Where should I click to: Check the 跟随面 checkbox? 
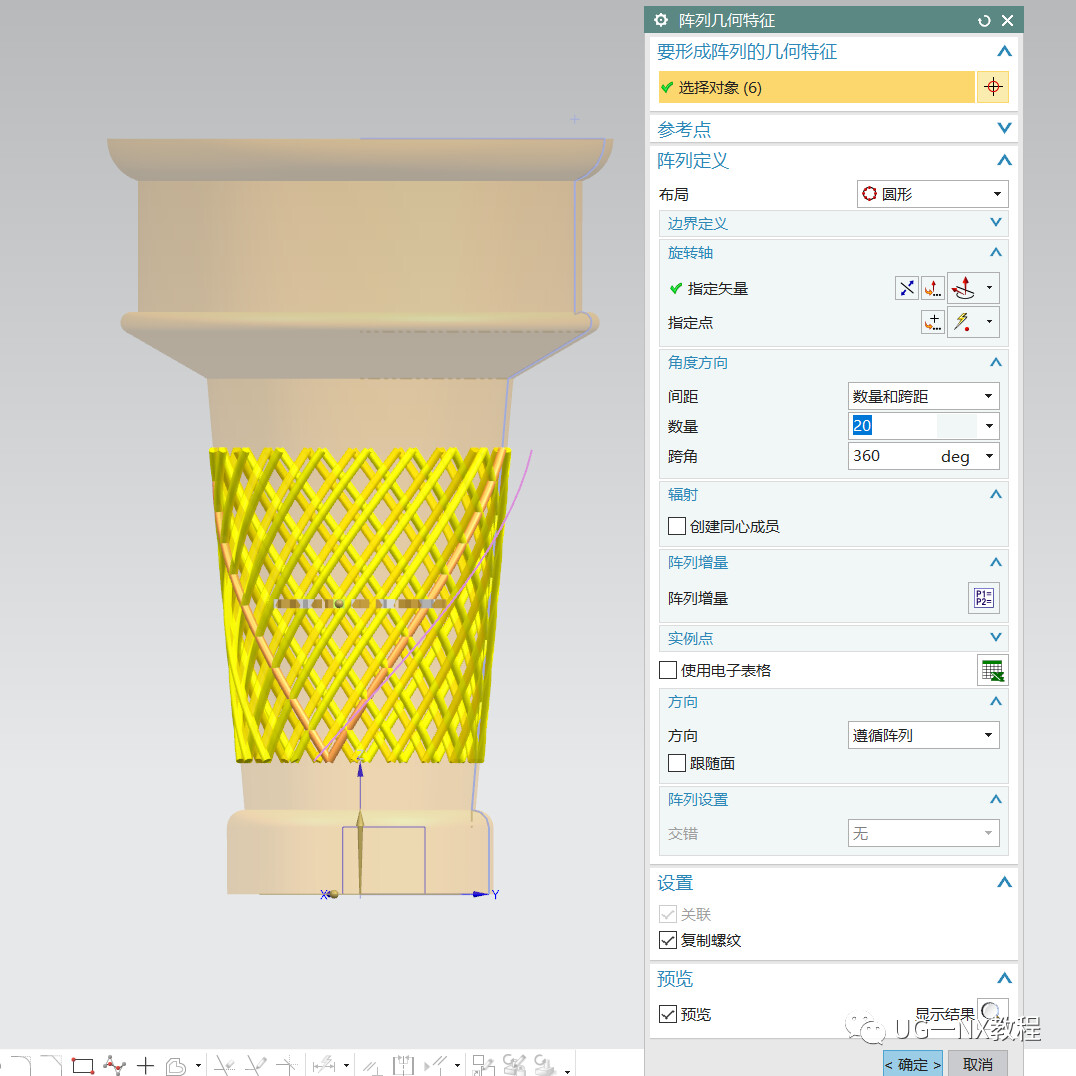pyautogui.click(x=677, y=763)
